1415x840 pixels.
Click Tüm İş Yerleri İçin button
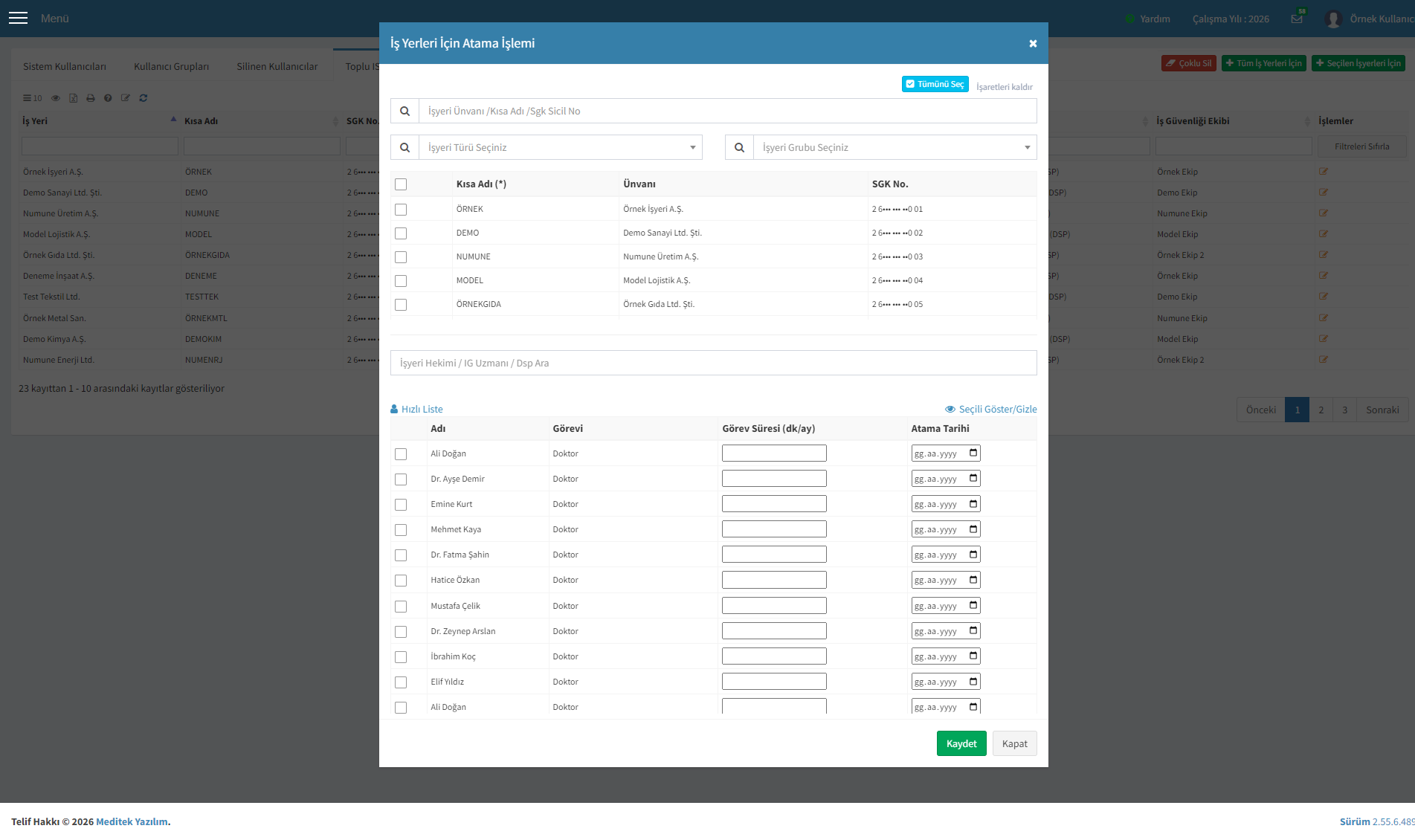1264,63
